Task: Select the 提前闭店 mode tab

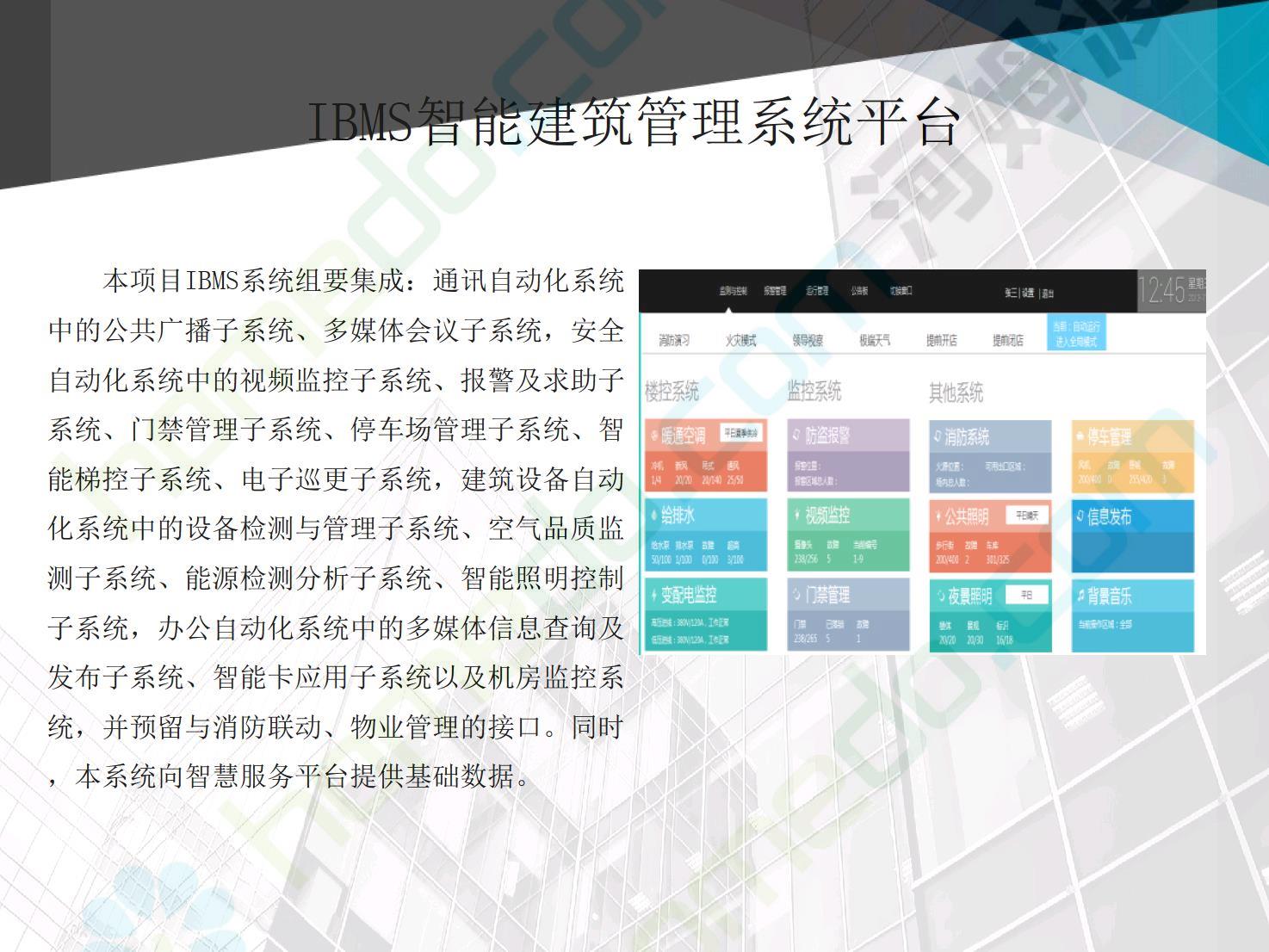Action: [1008, 341]
